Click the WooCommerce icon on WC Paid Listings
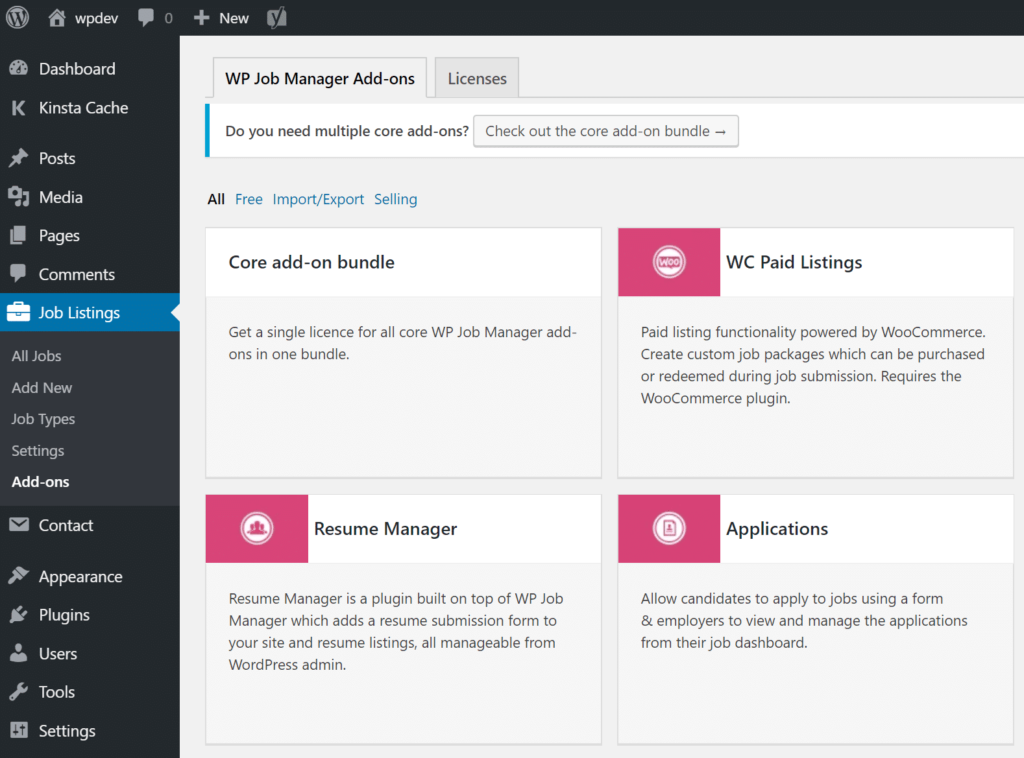This screenshot has height=758, width=1024. click(669, 262)
